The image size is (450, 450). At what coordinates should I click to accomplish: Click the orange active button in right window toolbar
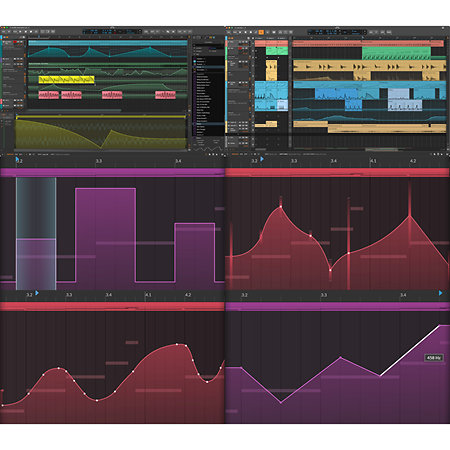[x=261, y=32]
